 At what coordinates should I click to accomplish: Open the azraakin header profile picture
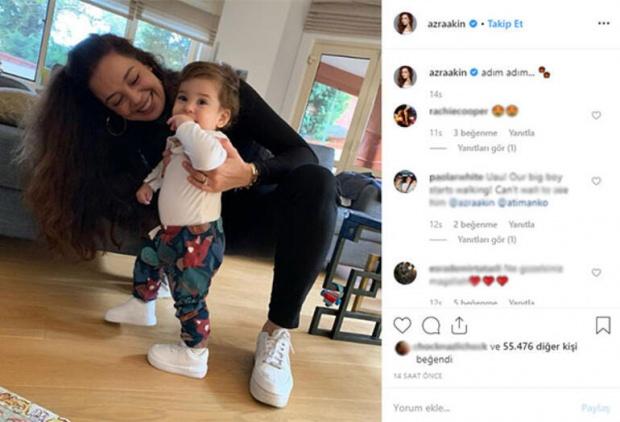coord(405,23)
